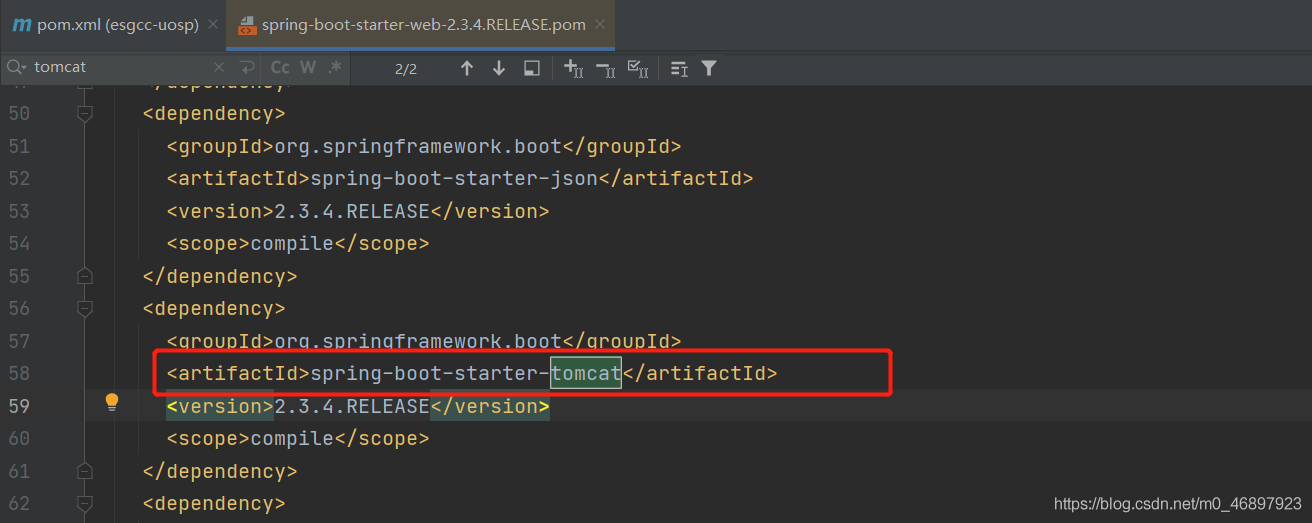The width and height of the screenshot is (1312, 523).
Task: Fold the dependency tag at line 62
Action: 85,504
